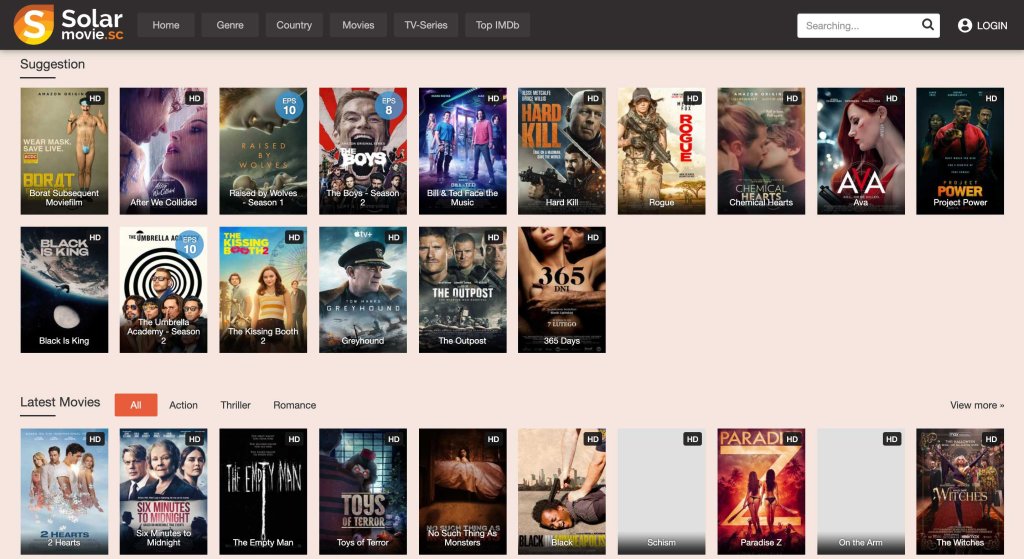Open the Country menu
Image resolution: width=1024 pixels, height=559 pixels.
tap(294, 25)
